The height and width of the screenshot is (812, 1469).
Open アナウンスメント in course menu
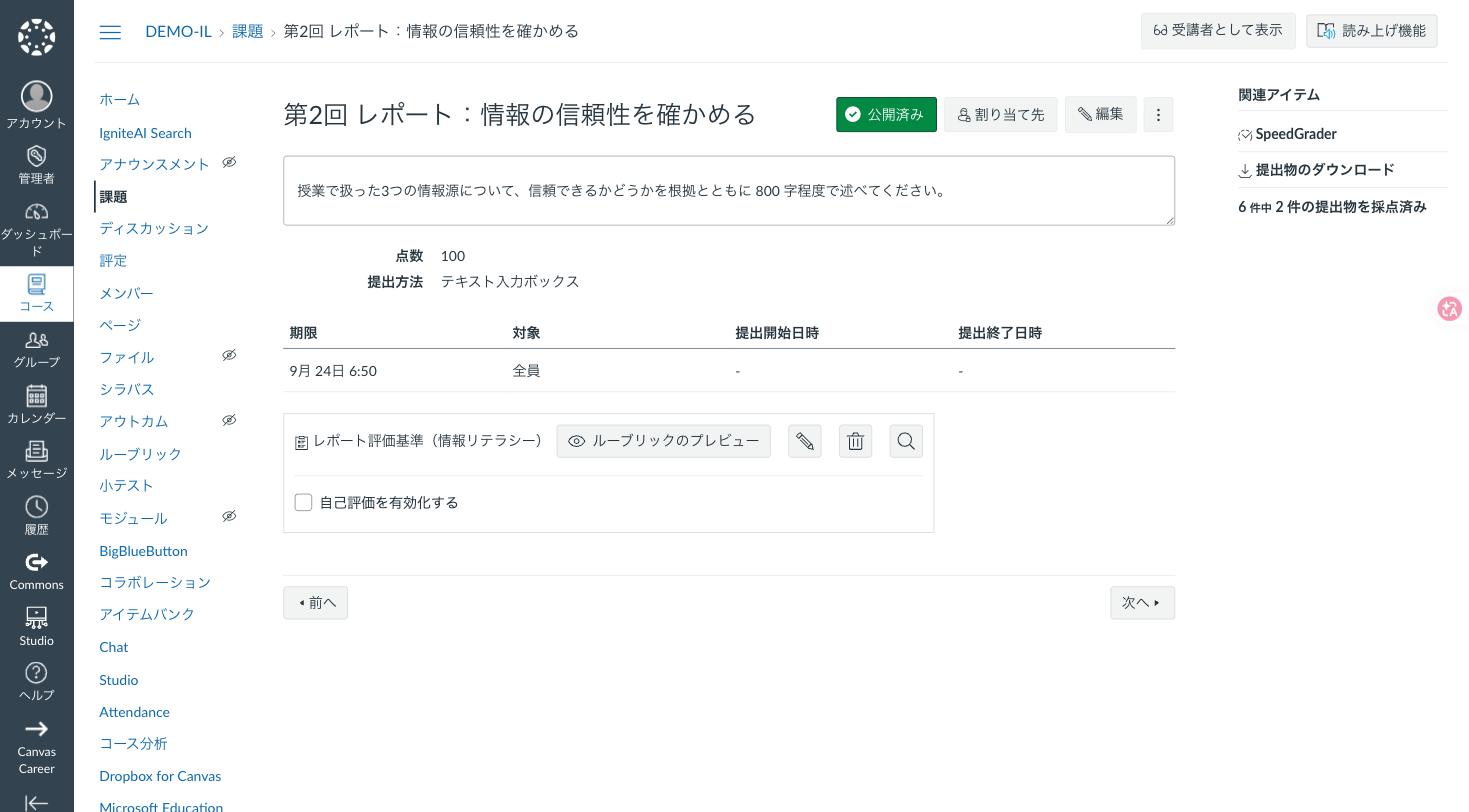click(x=154, y=164)
